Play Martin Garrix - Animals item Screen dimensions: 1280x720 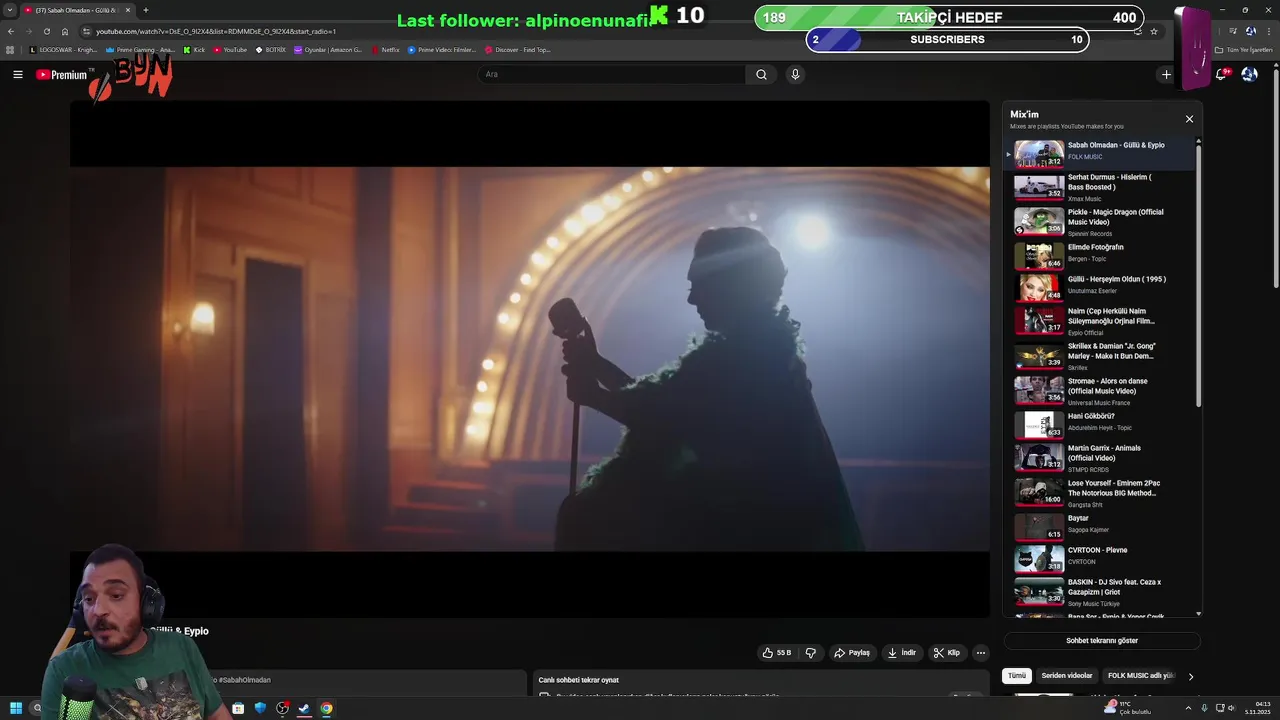(x=1098, y=458)
